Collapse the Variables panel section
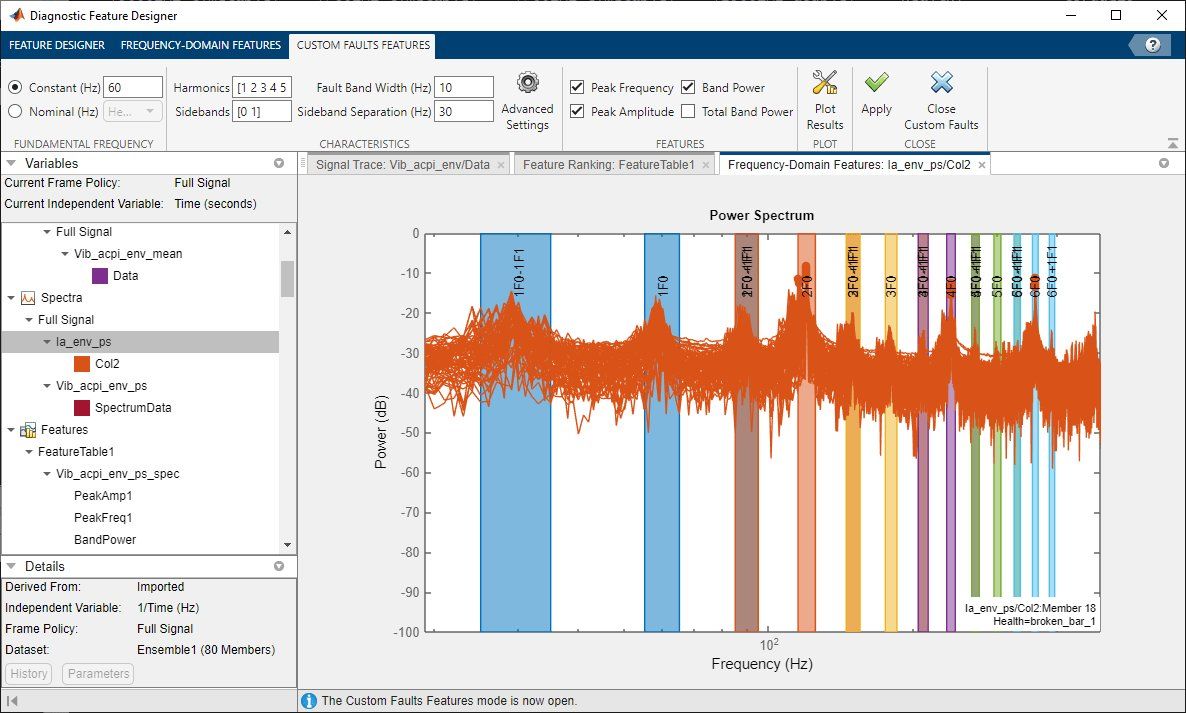This screenshot has height=713, width=1186. tap(11, 164)
